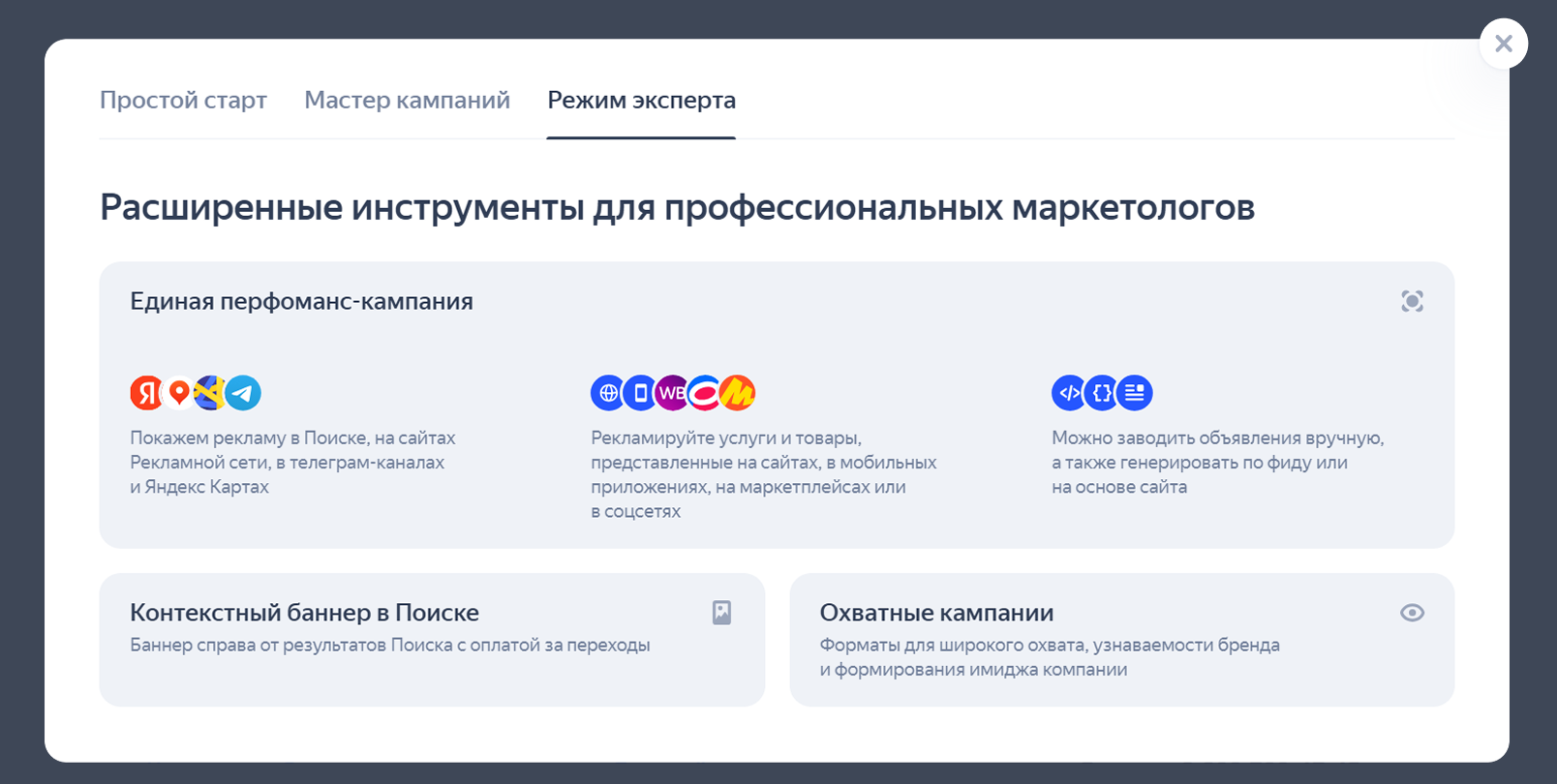
Task: Click the Yandex Maps pin icon
Action: pyautogui.click(x=178, y=393)
